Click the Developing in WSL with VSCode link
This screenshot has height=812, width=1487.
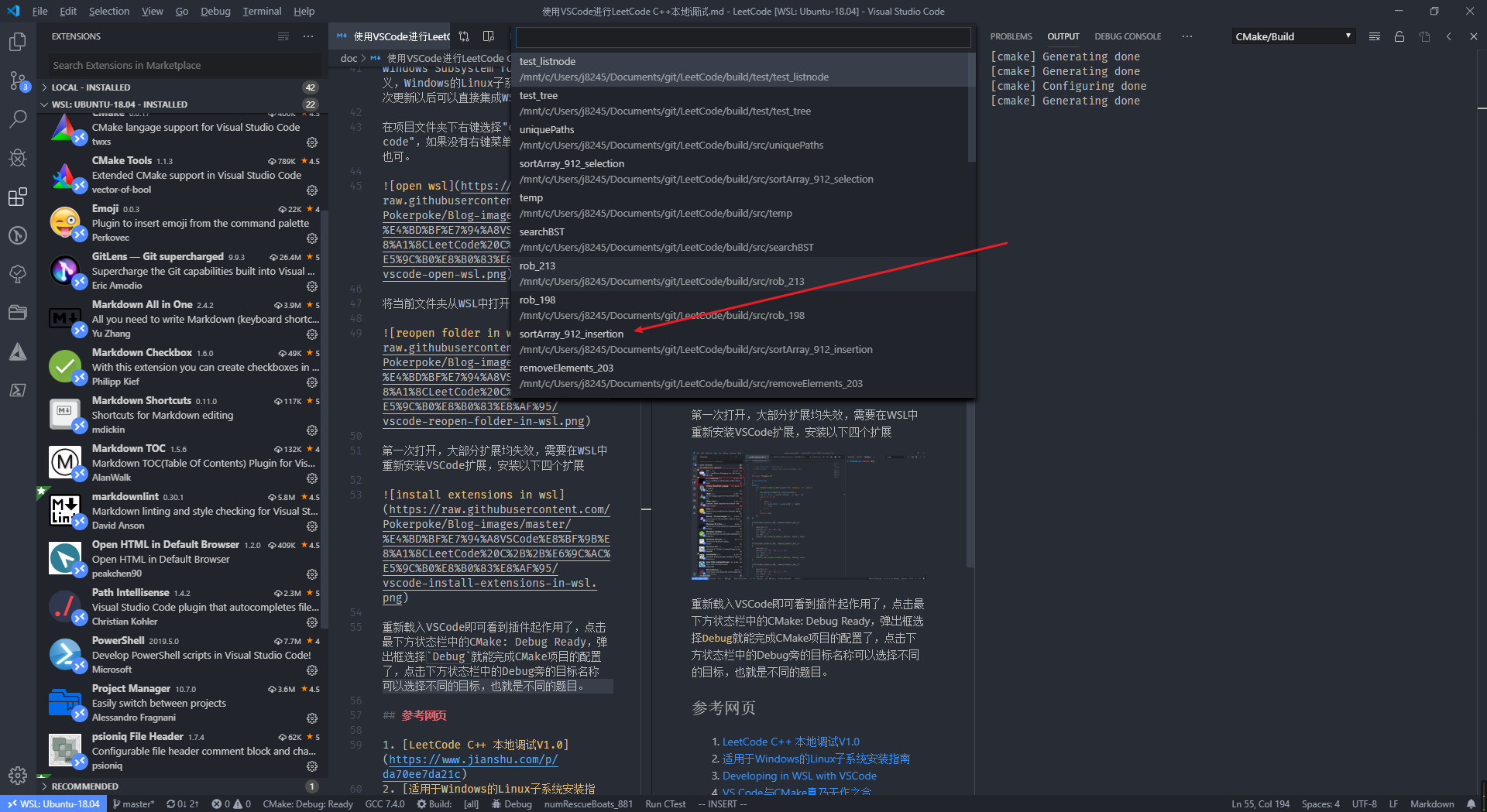(x=799, y=775)
